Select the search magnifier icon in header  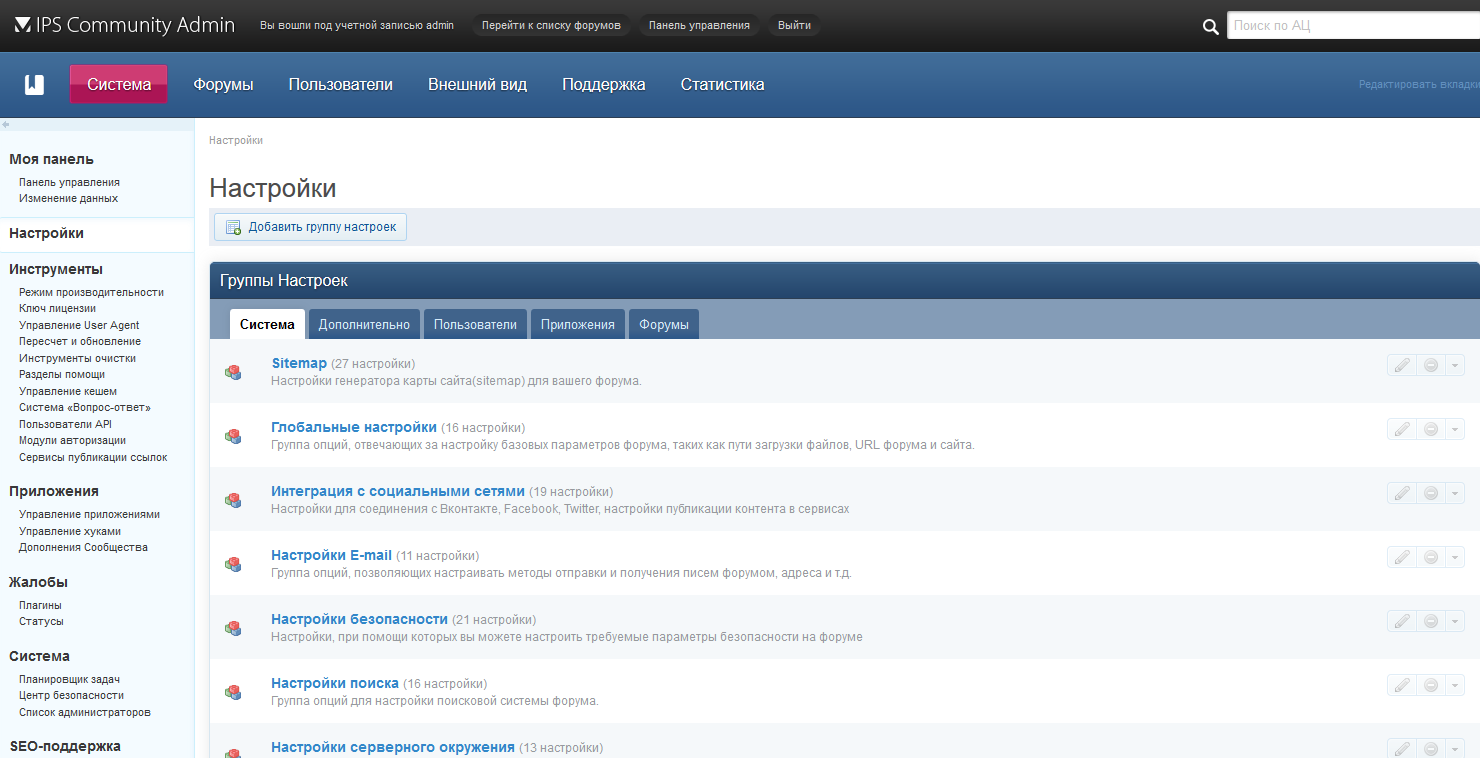click(1210, 25)
